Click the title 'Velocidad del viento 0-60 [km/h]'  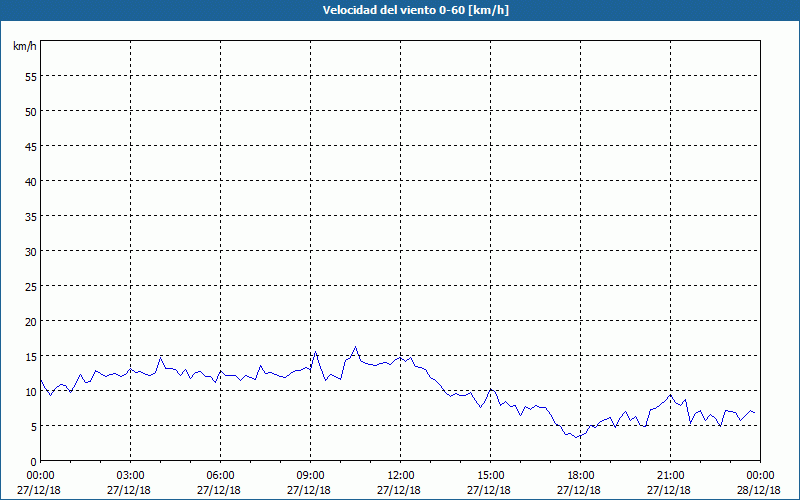pos(415,10)
